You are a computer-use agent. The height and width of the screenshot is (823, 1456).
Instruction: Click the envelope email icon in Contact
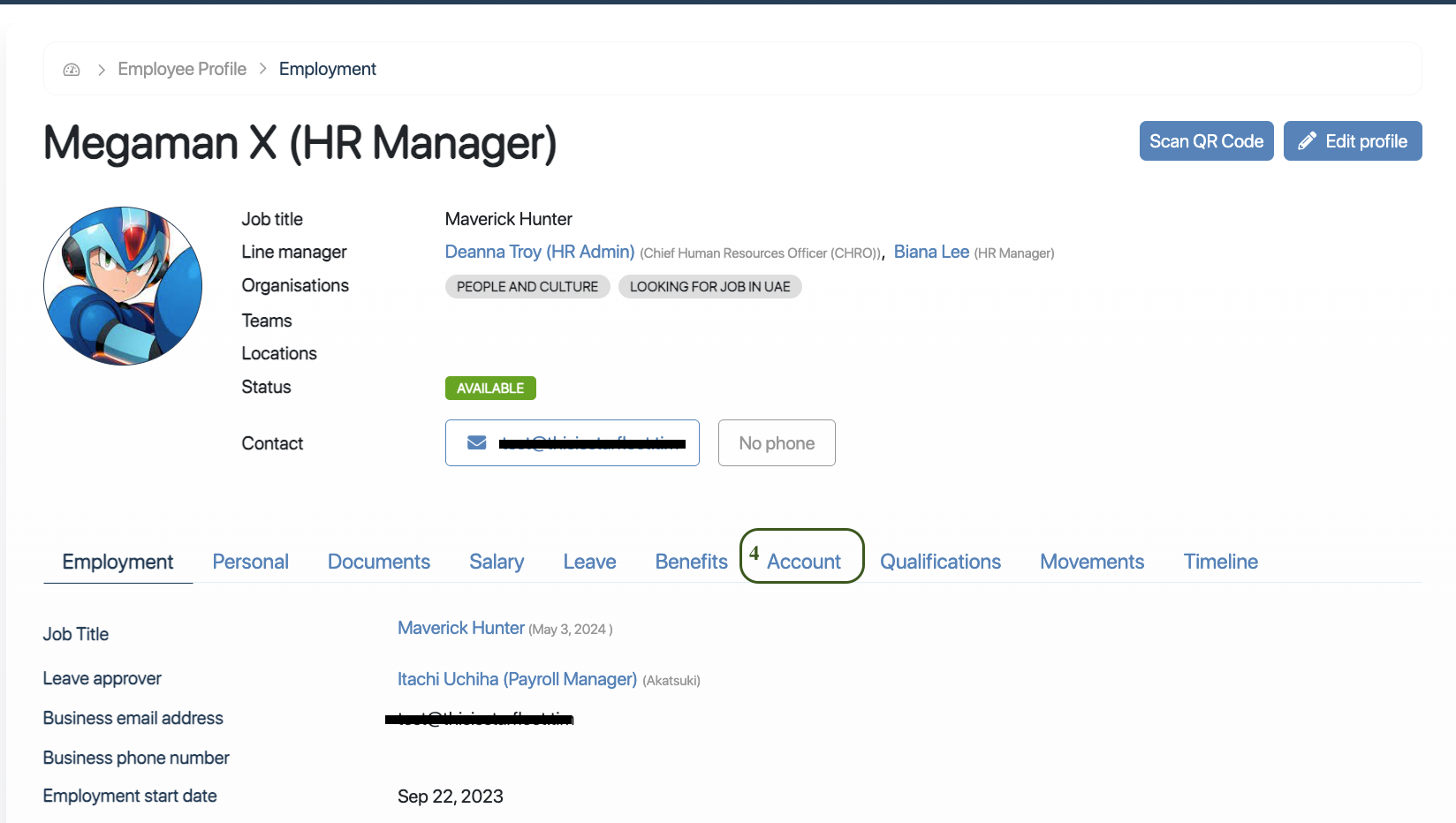coord(476,442)
